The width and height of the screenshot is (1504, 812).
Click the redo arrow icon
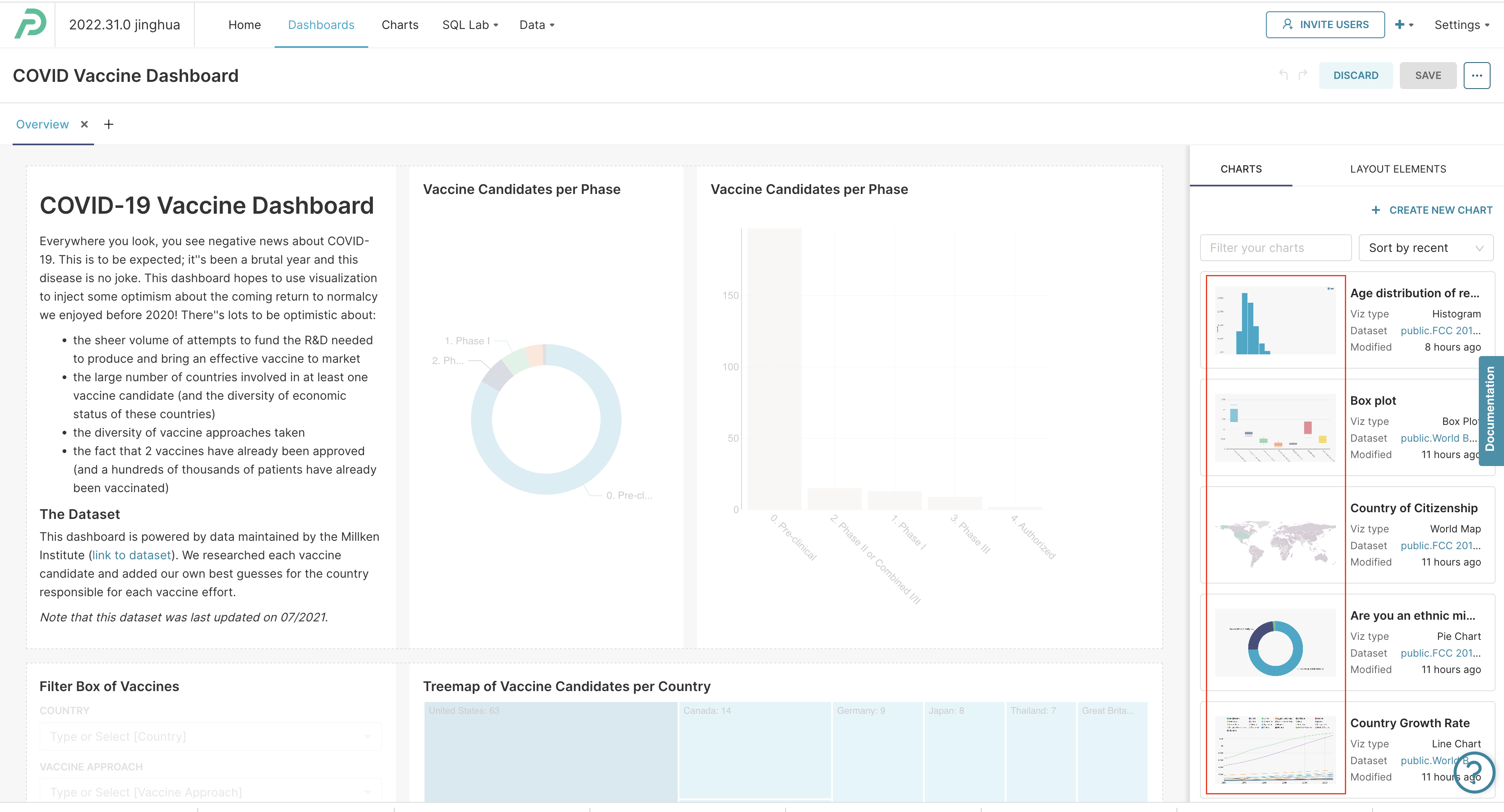1302,75
